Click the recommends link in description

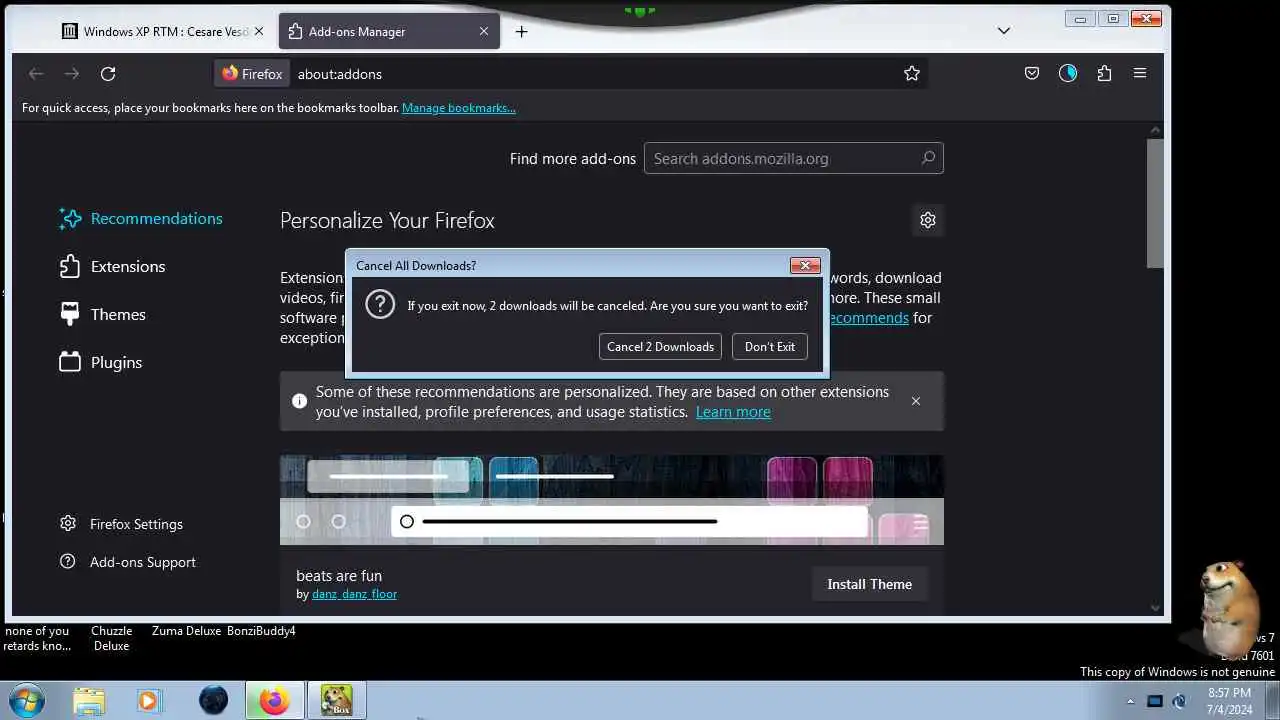tap(868, 317)
